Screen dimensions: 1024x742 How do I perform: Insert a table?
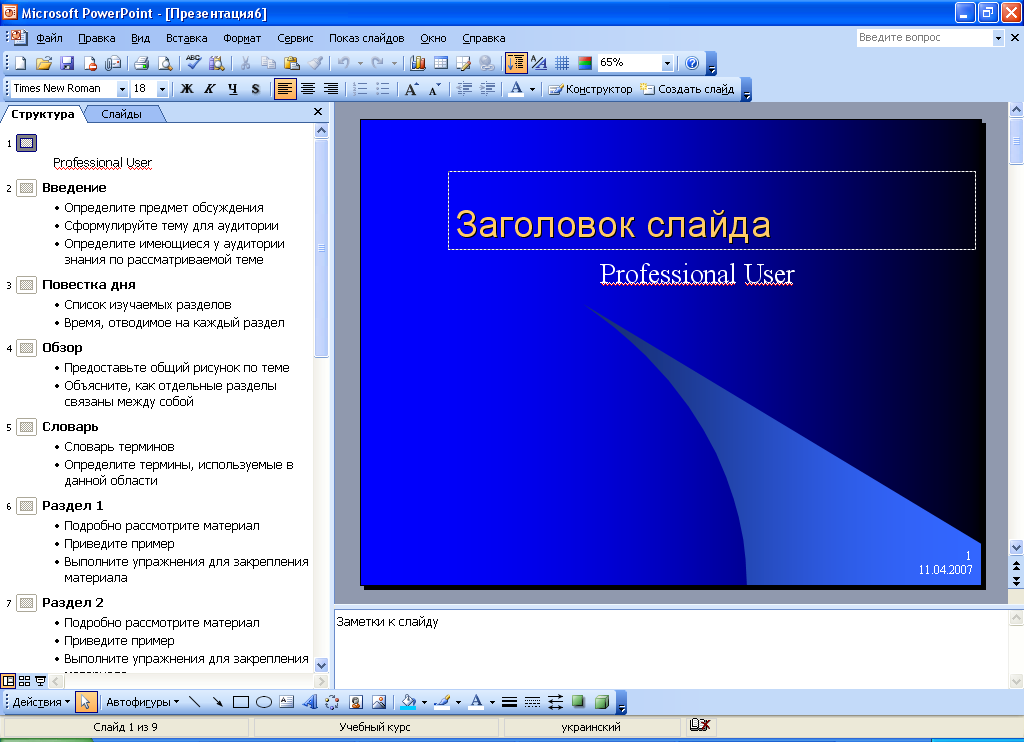(441, 63)
